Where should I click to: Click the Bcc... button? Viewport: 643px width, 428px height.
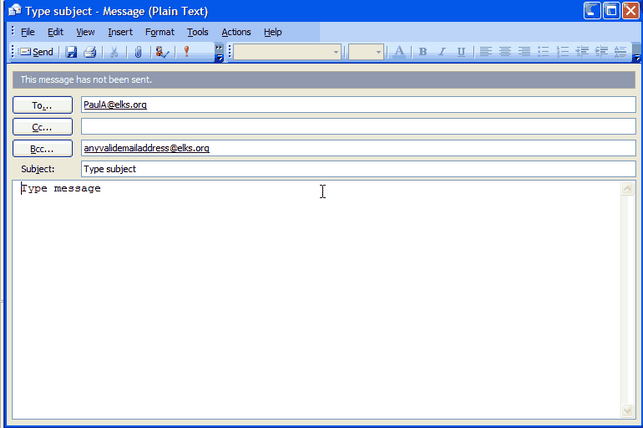point(41,148)
